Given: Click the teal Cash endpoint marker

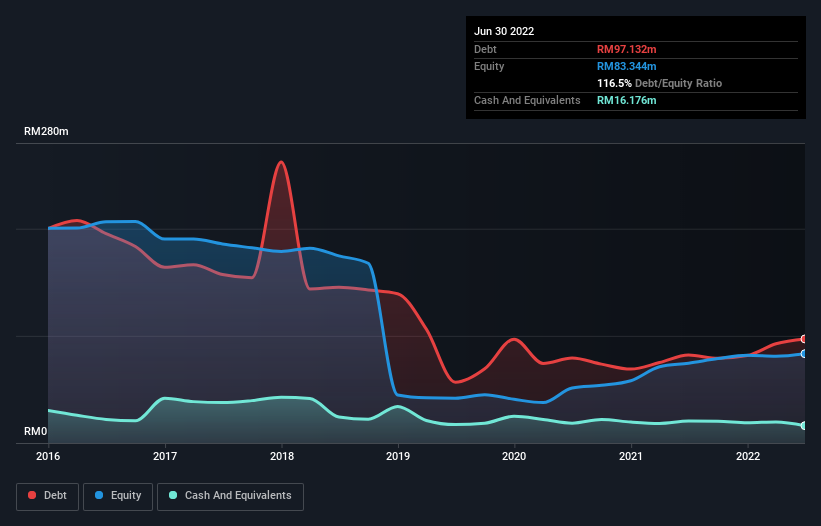Looking at the screenshot, I should [x=804, y=426].
